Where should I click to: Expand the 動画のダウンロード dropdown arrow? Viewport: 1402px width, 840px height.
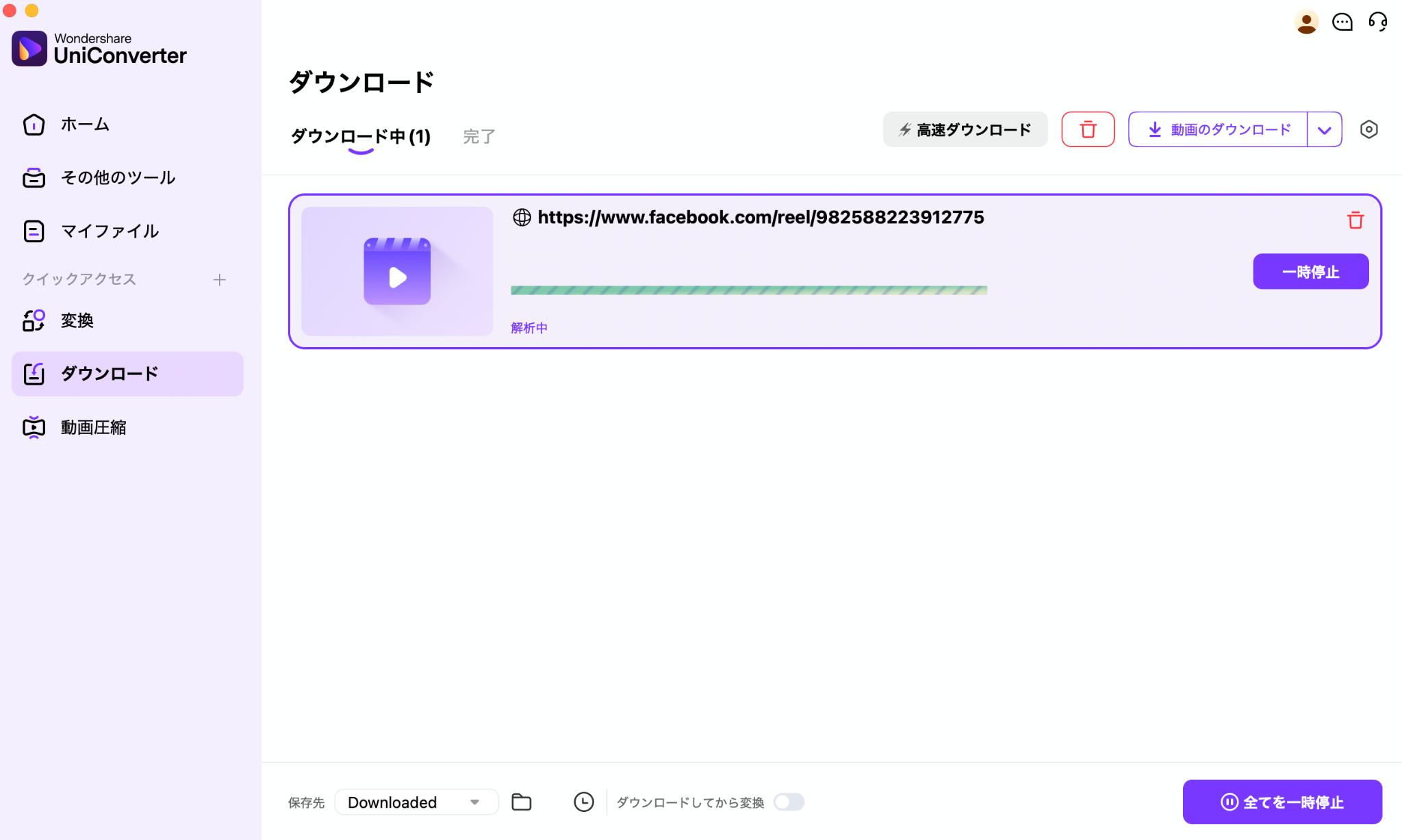pos(1324,129)
